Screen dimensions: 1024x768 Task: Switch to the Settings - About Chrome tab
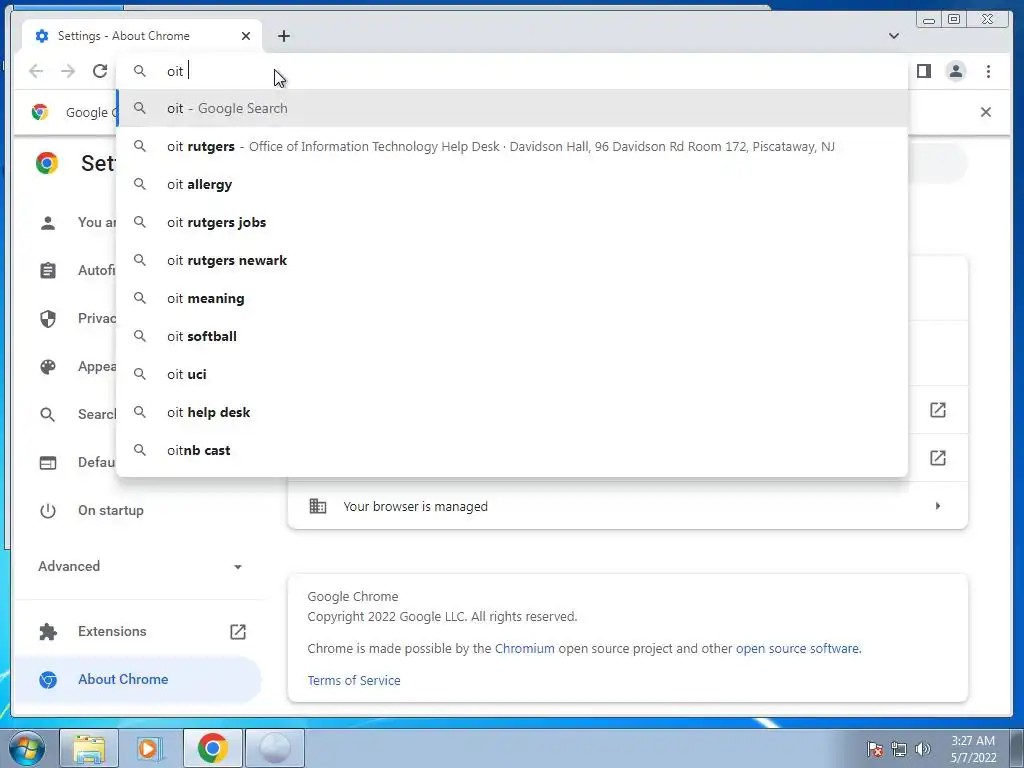click(142, 36)
